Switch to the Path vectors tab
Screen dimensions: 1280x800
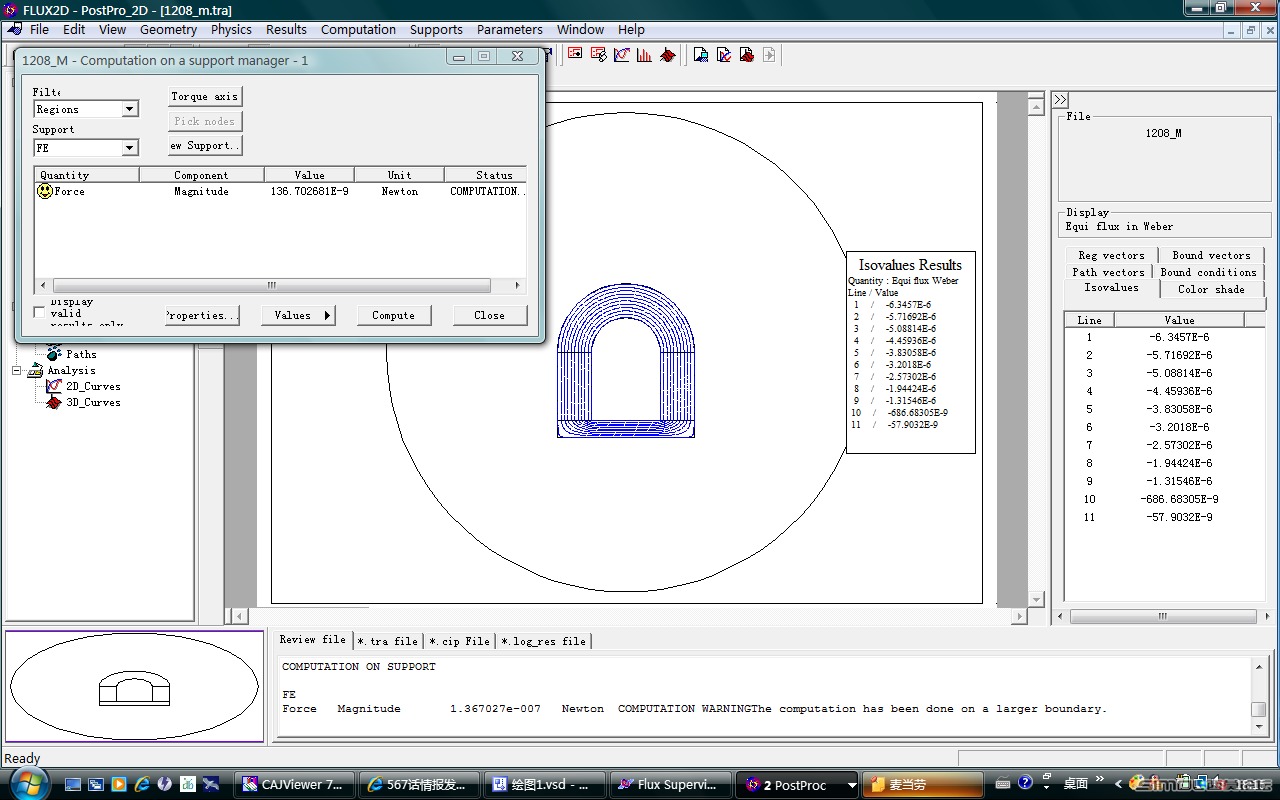coord(1108,272)
